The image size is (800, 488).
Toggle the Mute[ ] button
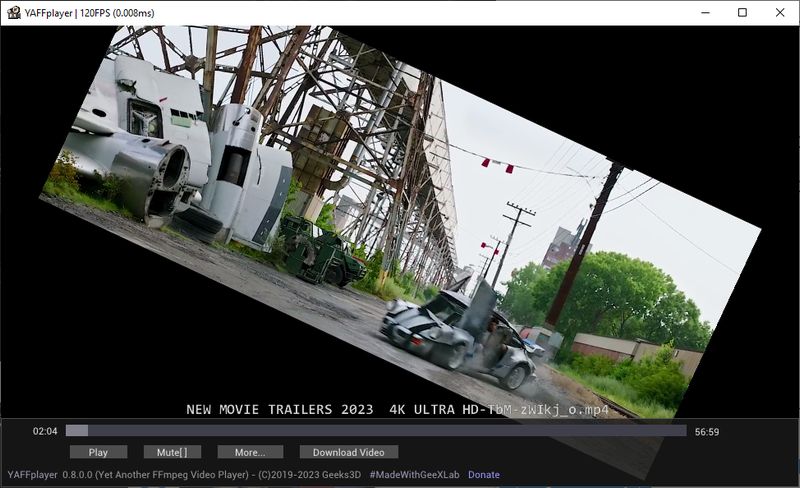point(172,452)
